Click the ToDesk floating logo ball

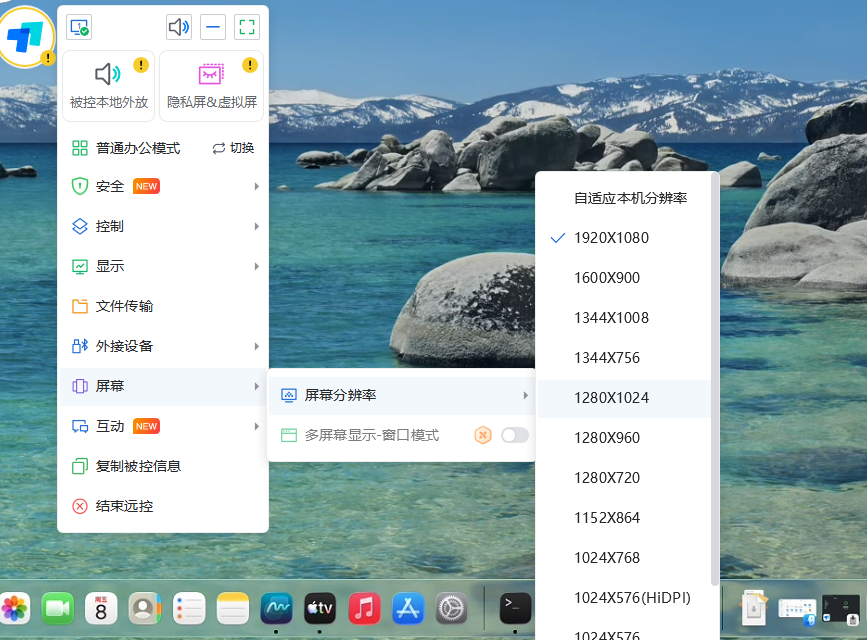[x=26, y=37]
